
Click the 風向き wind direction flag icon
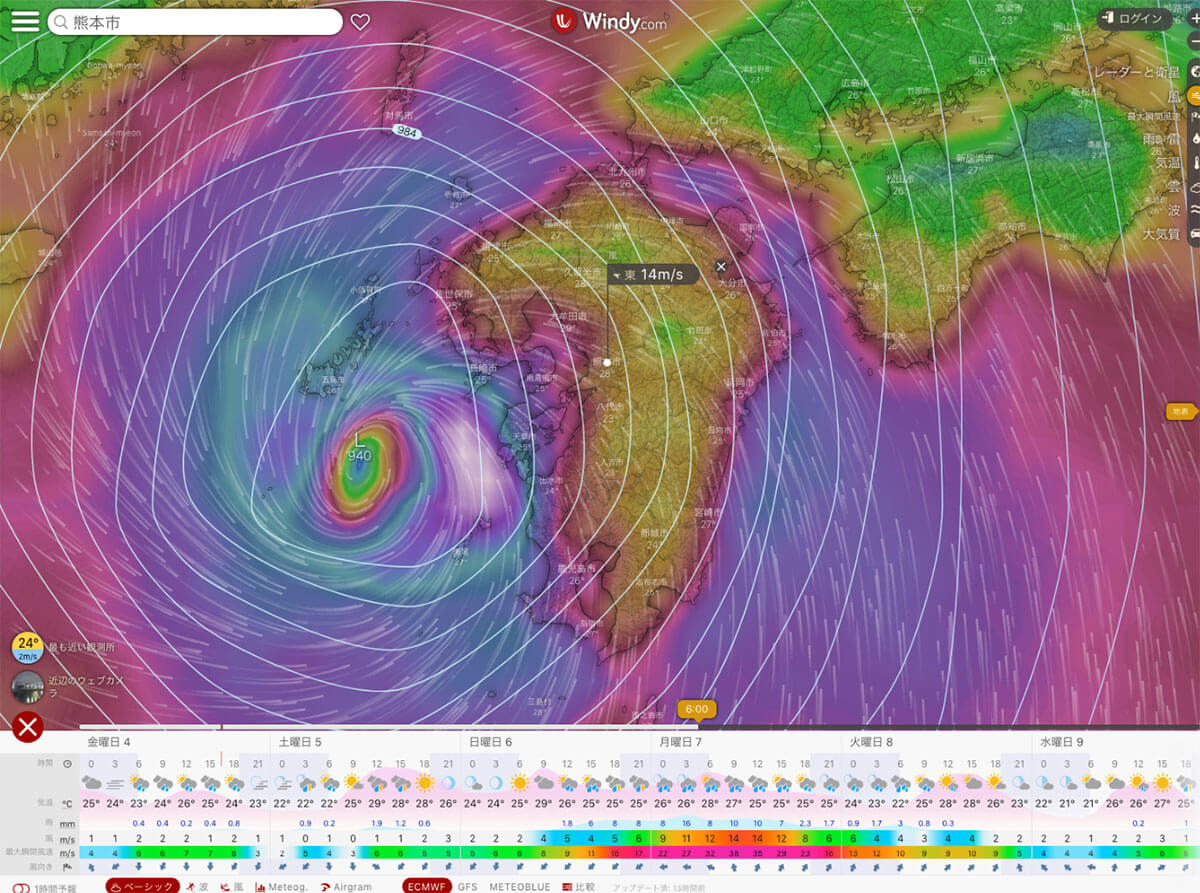pos(67,868)
